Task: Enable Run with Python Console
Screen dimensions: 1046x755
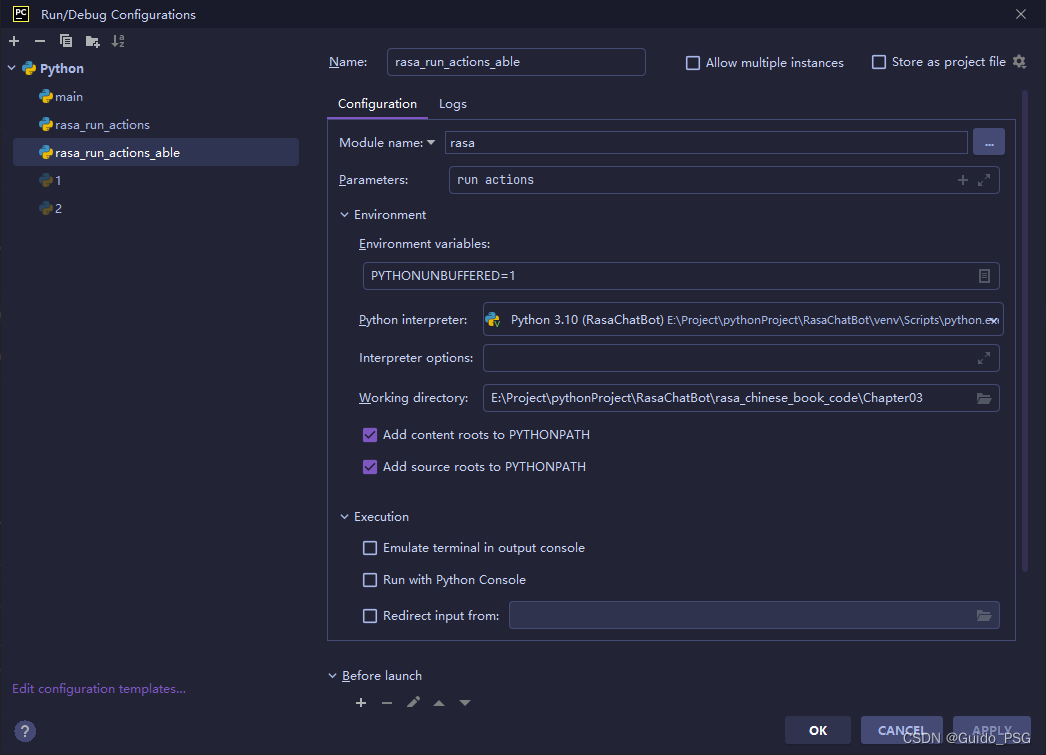Action: (x=370, y=580)
